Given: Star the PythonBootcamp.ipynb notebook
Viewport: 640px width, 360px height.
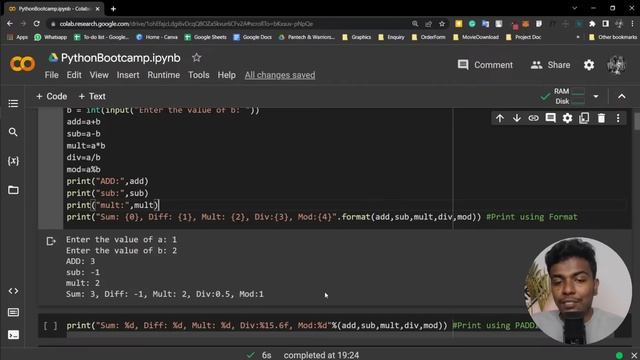Looking at the screenshot, I should pos(196,58).
